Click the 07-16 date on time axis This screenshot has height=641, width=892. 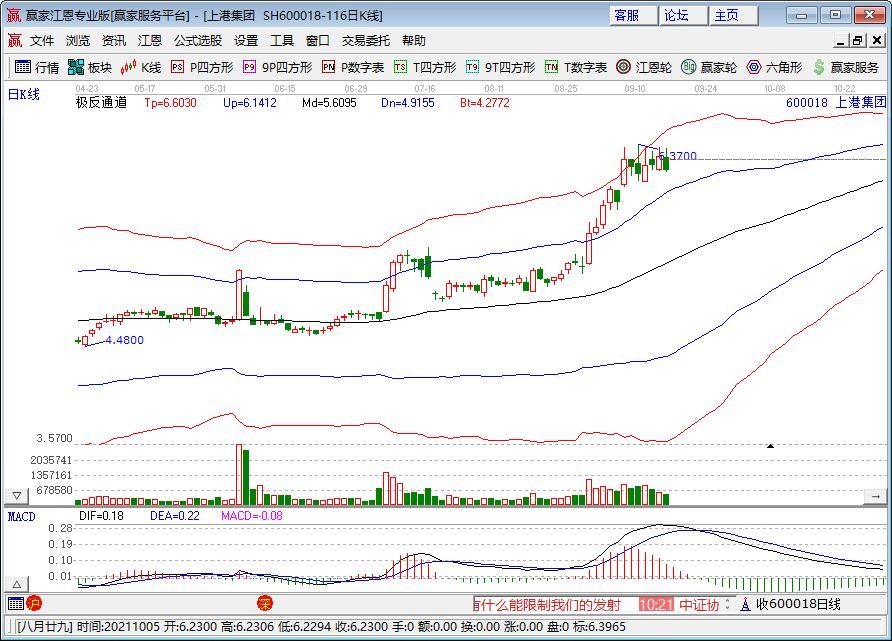(424, 89)
